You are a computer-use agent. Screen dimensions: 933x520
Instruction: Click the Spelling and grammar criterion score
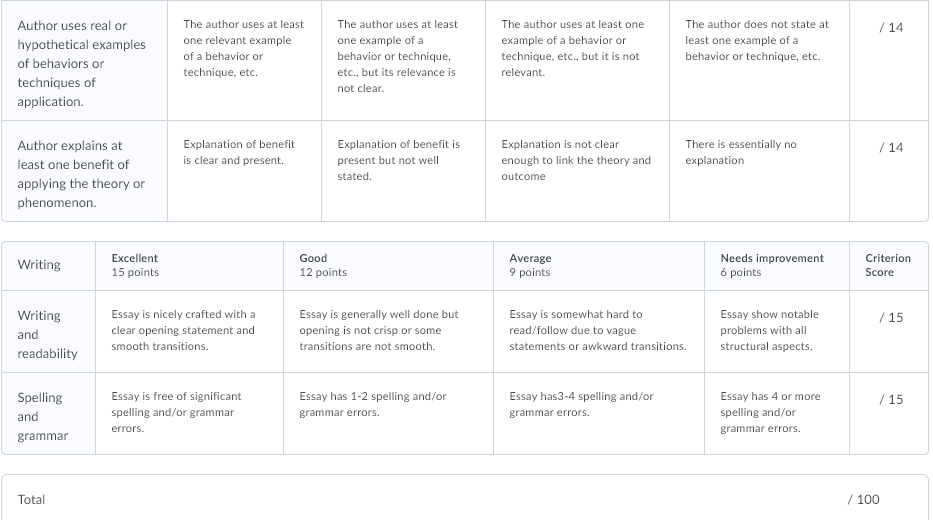(x=891, y=400)
